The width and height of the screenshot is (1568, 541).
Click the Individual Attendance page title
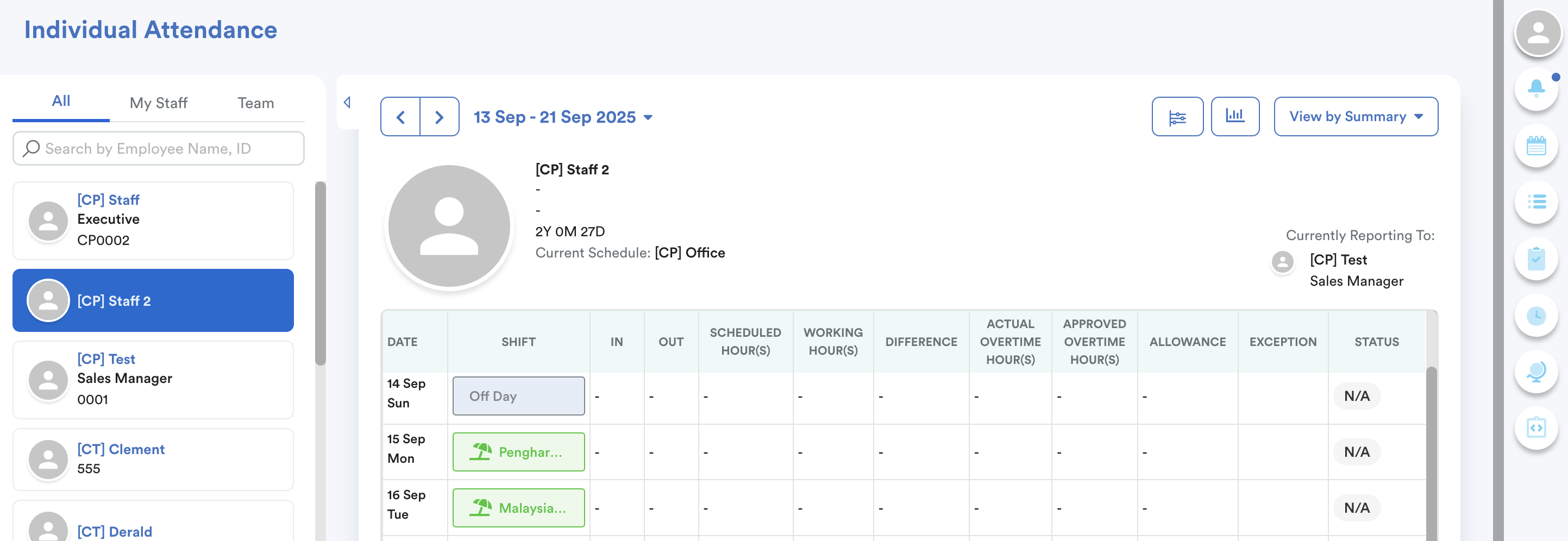150,30
